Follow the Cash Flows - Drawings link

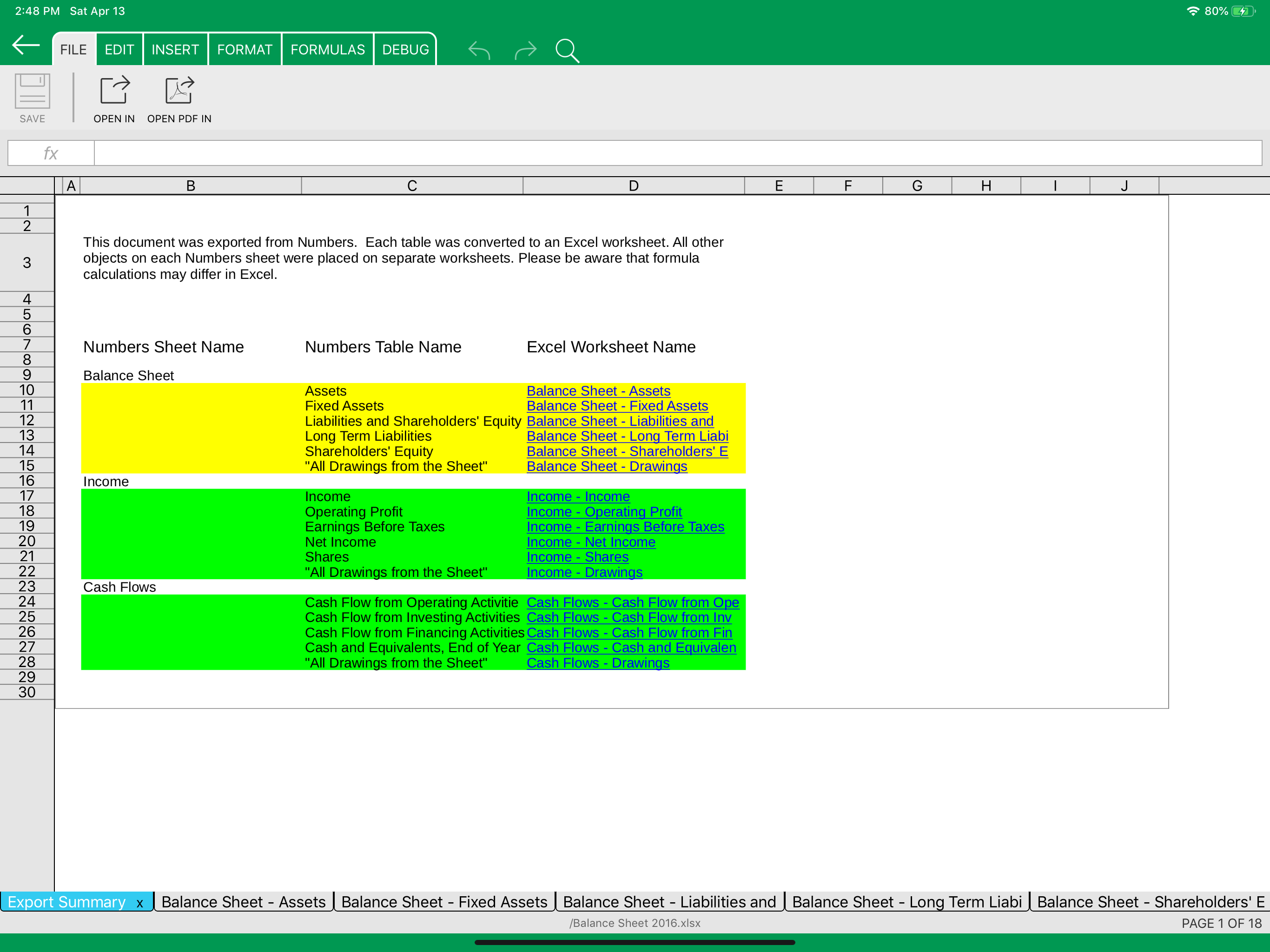pos(598,663)
